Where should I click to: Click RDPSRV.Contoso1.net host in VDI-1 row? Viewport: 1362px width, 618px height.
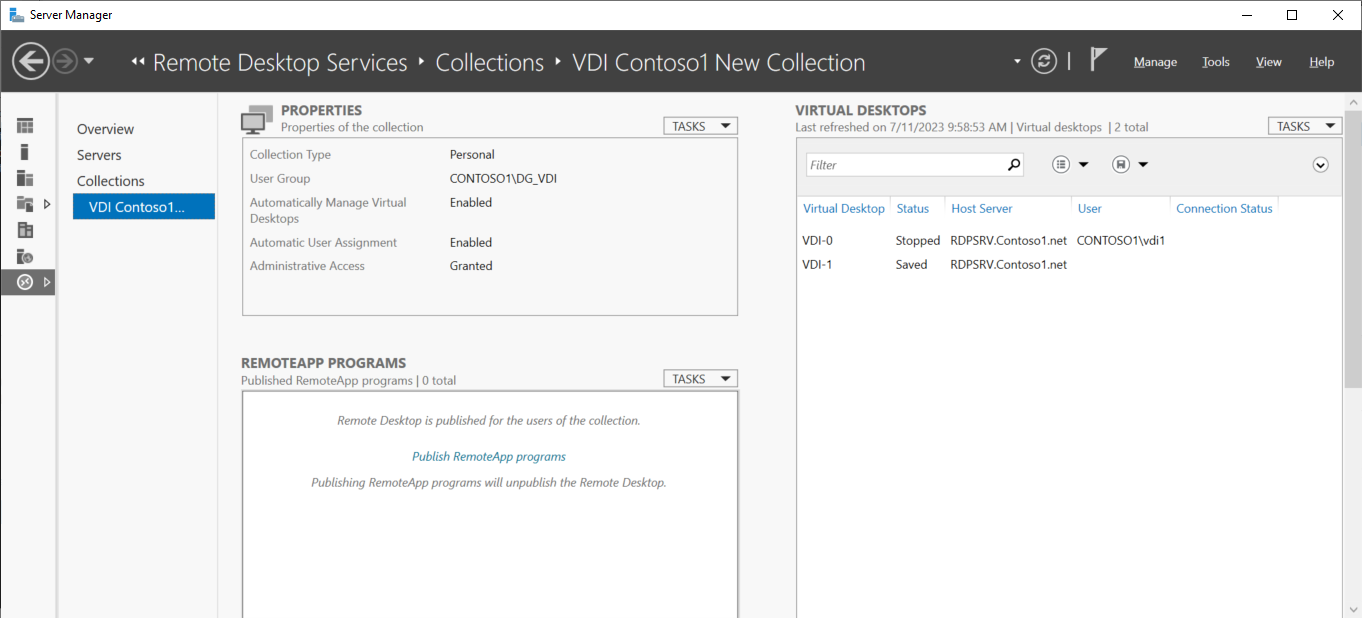1009,264
